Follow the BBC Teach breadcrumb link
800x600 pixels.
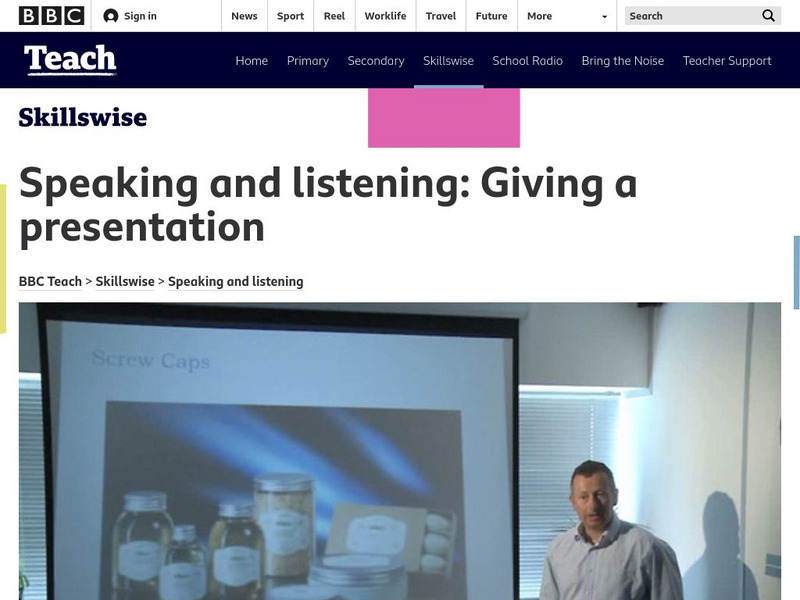[x=50, y=282]
